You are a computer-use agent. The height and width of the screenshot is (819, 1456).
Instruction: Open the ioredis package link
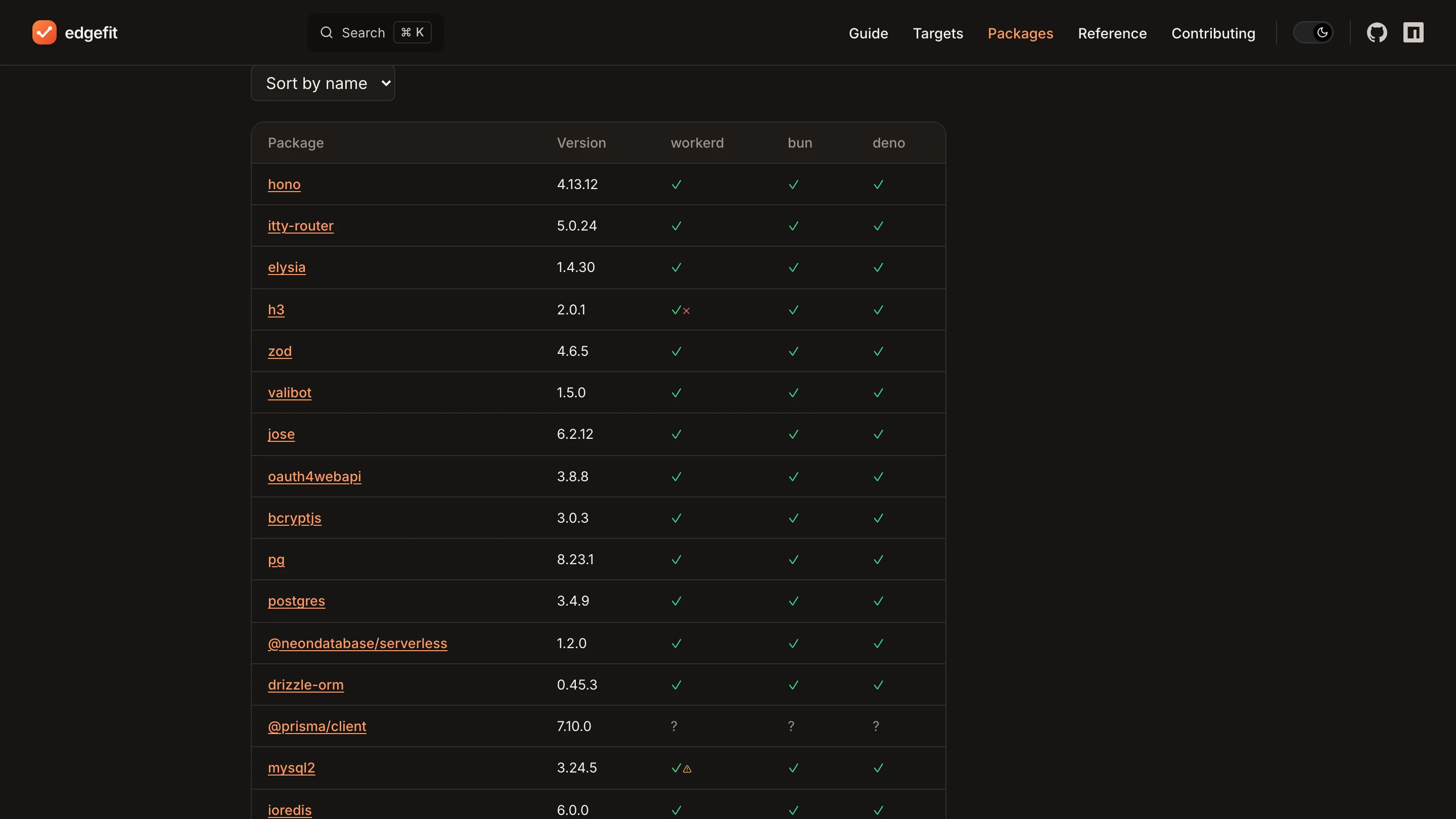click(289, 809)
